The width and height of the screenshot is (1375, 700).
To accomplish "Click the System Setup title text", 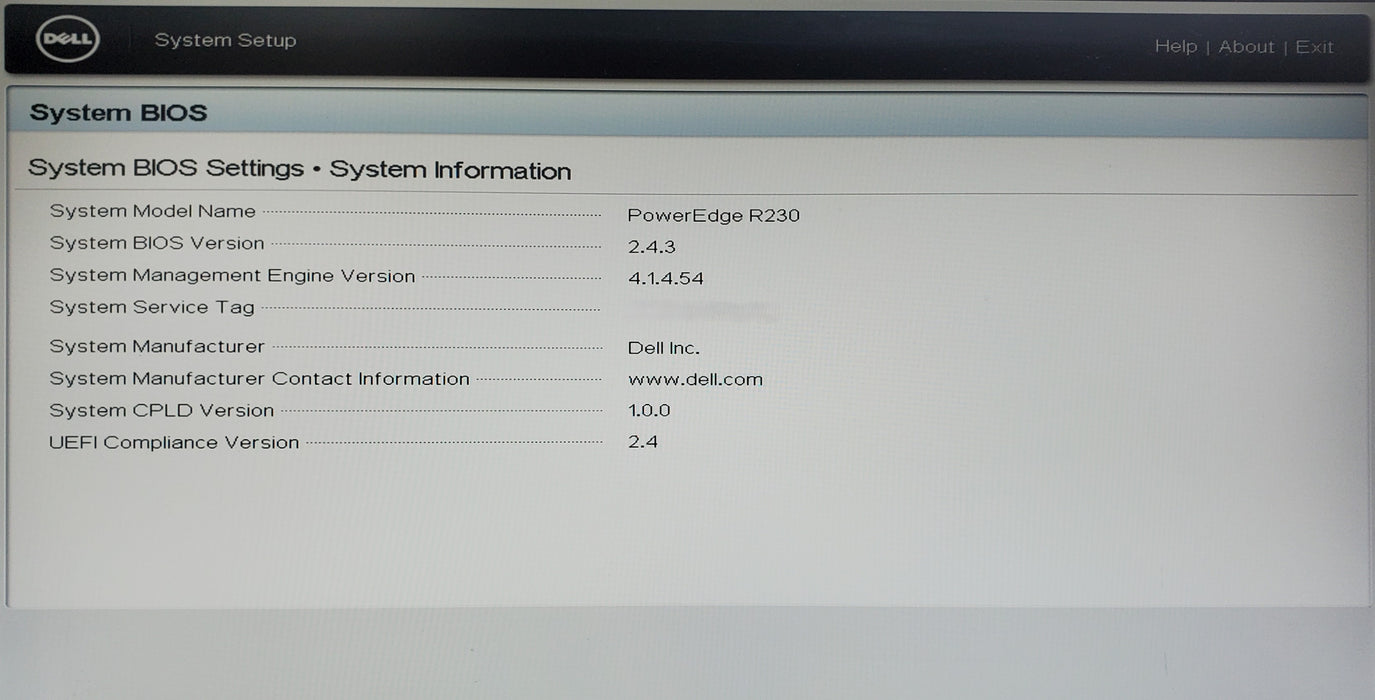I will [225, 40].
